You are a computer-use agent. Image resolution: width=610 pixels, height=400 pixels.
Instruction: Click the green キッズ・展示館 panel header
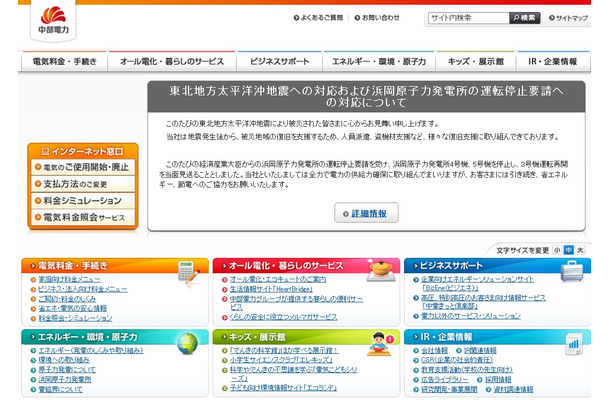pos(306,337)
